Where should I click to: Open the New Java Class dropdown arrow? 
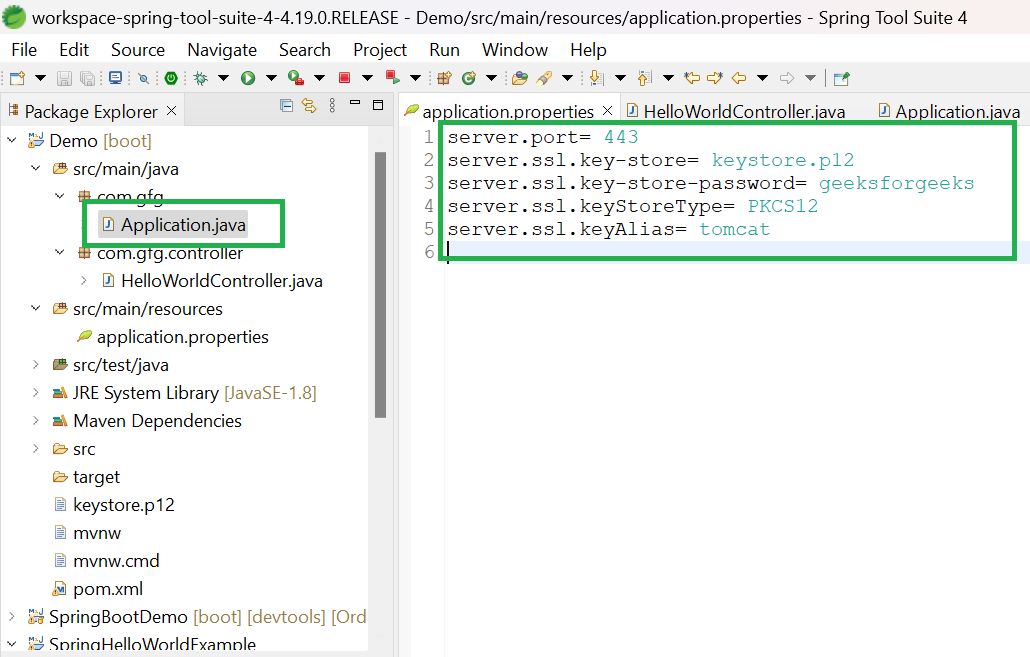click(x=491, y=78)
